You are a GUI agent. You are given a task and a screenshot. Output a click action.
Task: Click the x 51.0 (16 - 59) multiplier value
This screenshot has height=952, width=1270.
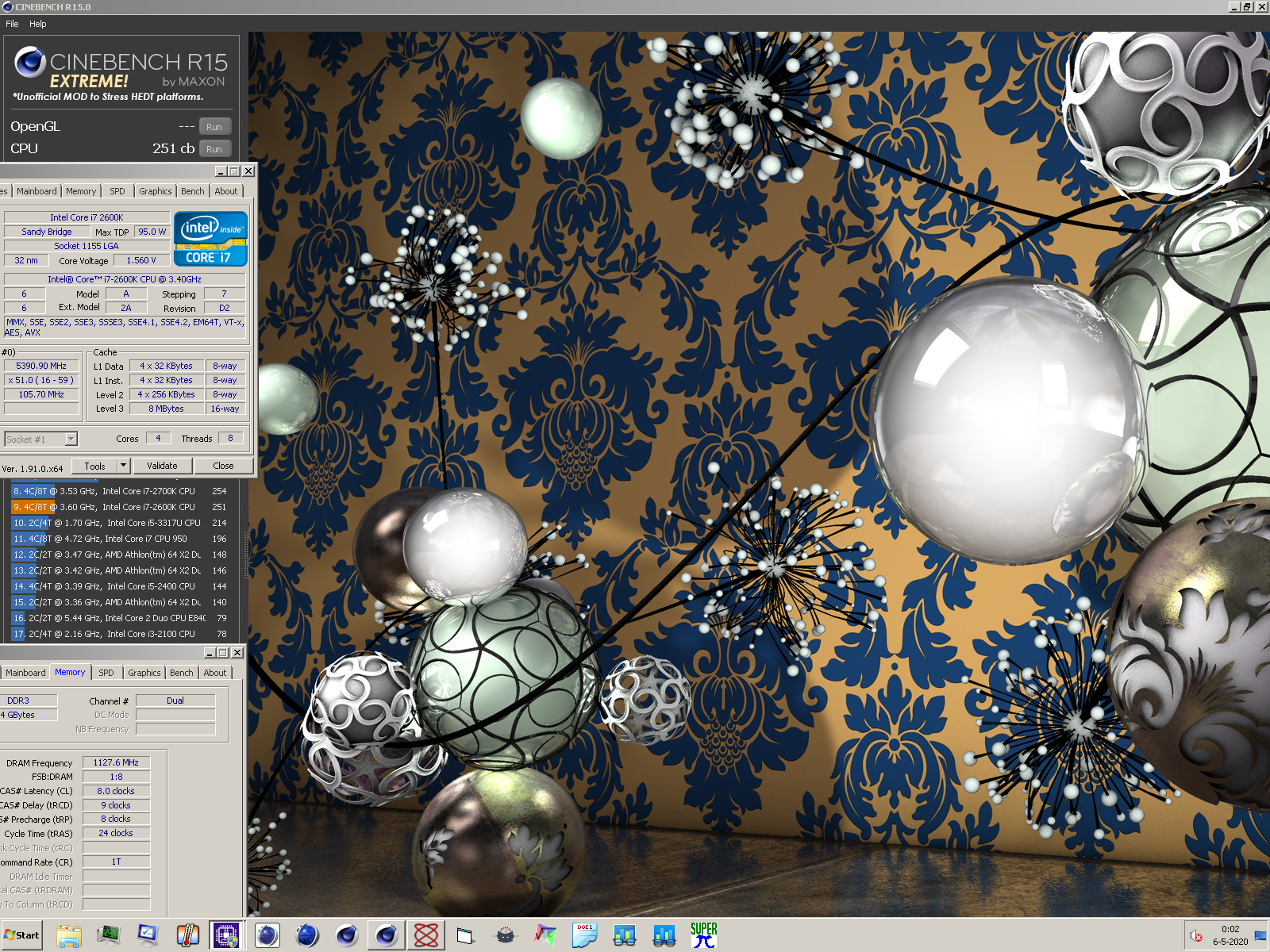(41, 381)
